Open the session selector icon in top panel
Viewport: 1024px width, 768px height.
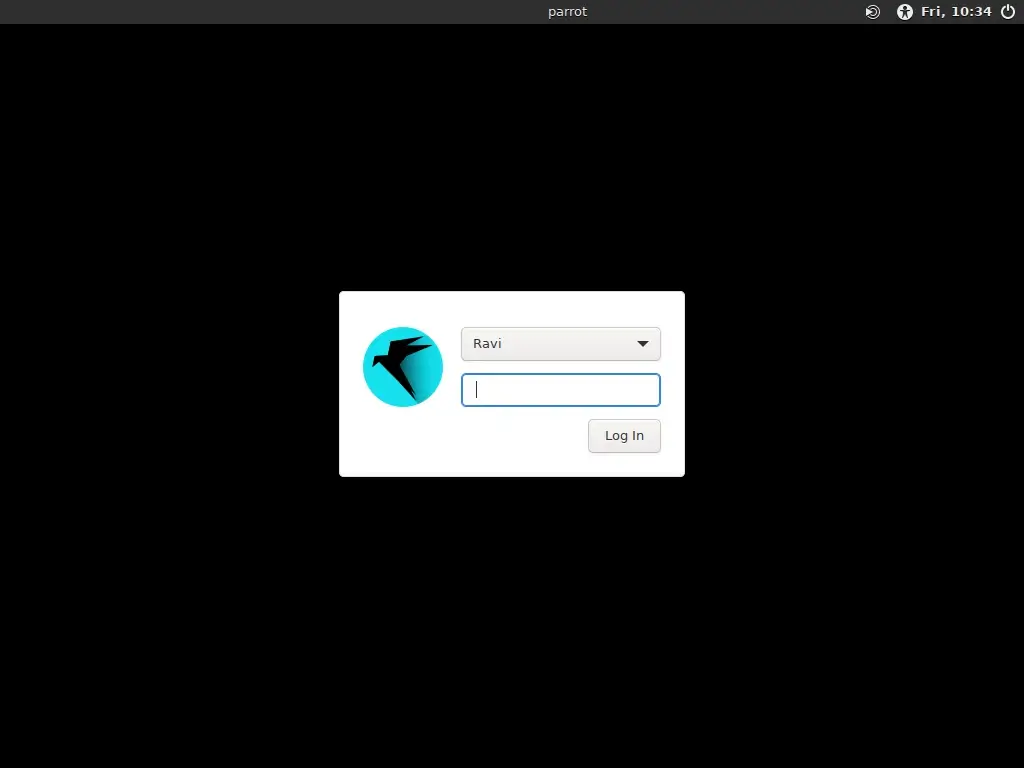pos(873,12)
